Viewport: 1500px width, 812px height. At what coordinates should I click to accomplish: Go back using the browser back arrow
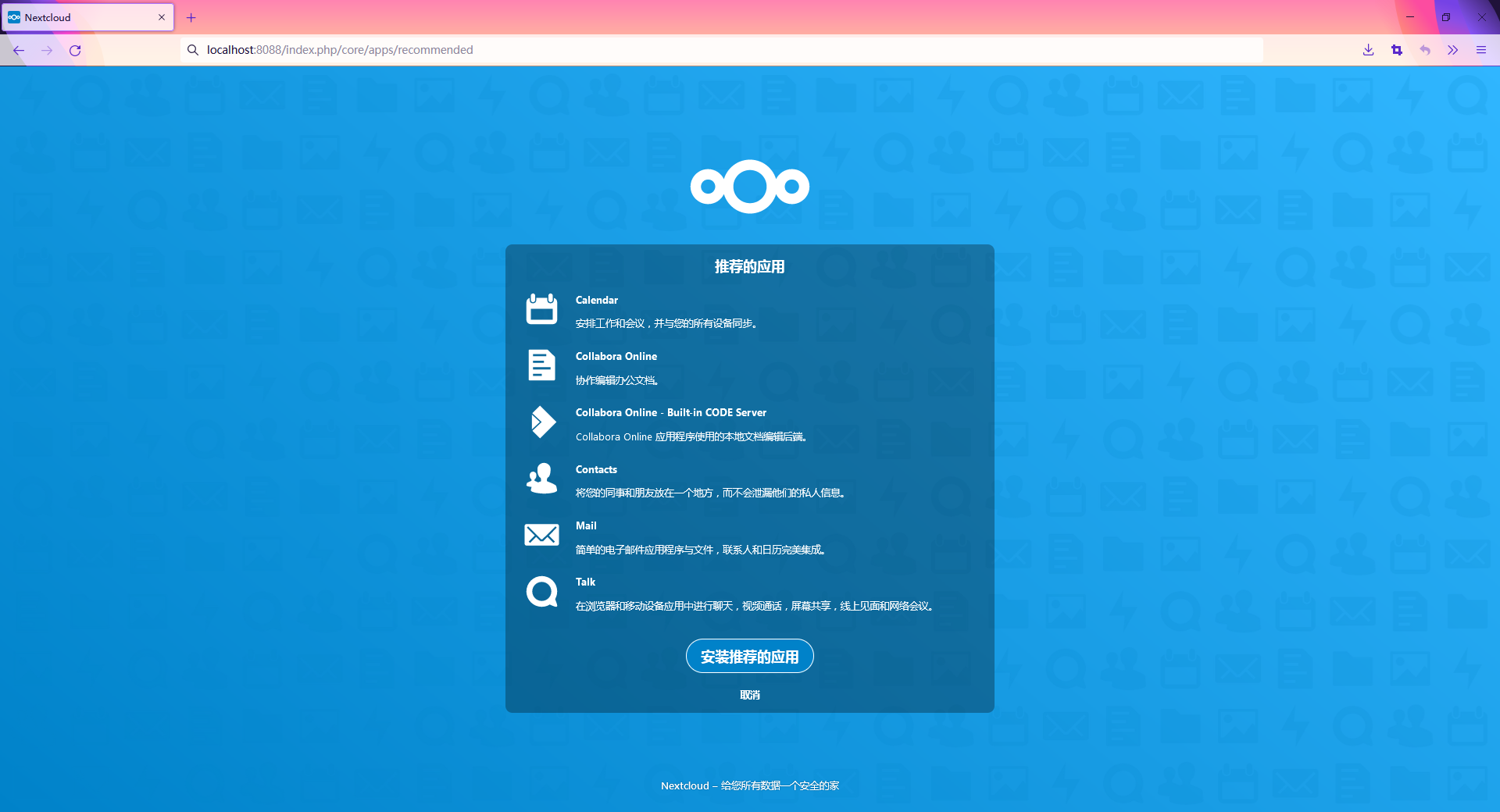19,50
